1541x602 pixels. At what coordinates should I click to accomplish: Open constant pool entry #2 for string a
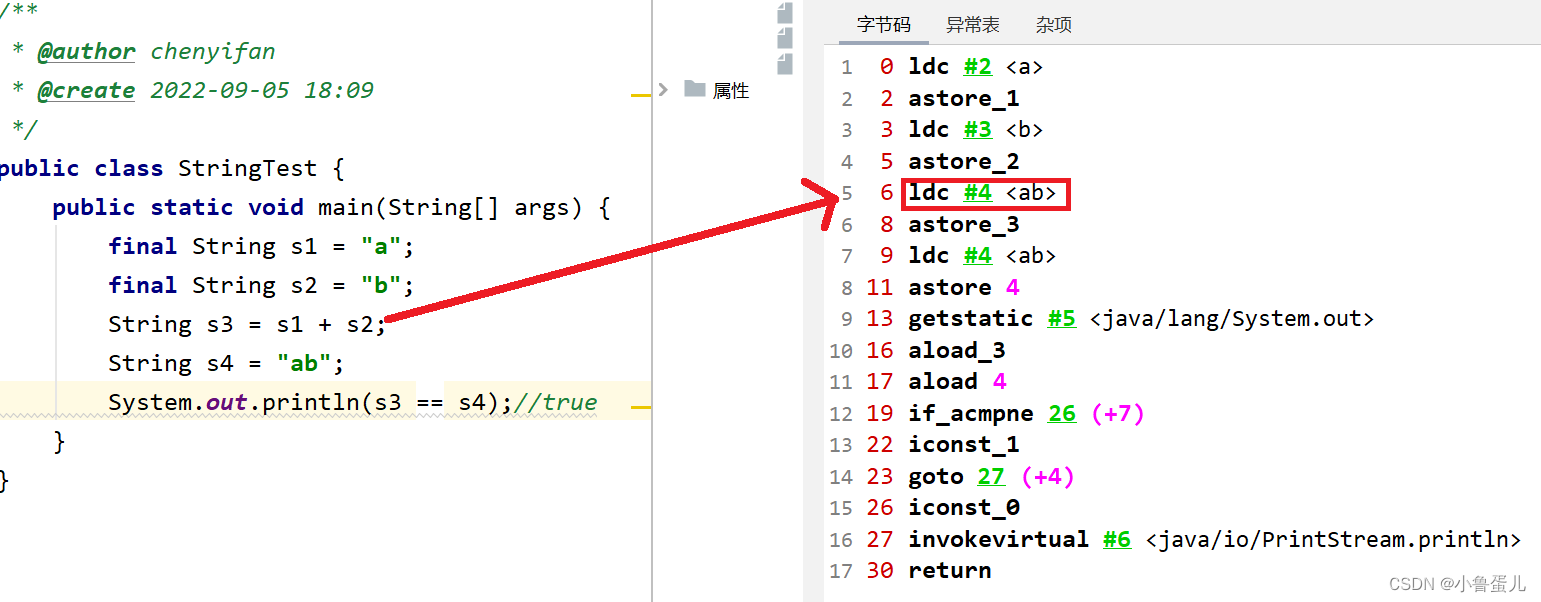pyautogui.click(x=977, y=66)
